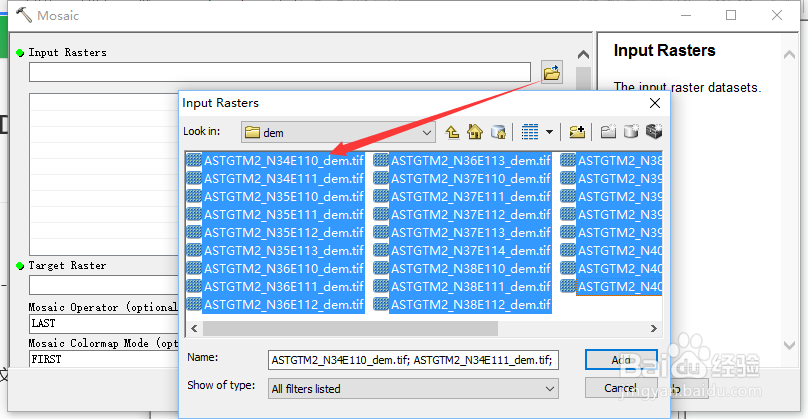Image resolution: width=808 pixels, height=419 pixels.
Task: Go to the default geodatabase
Action: (498, 132)
